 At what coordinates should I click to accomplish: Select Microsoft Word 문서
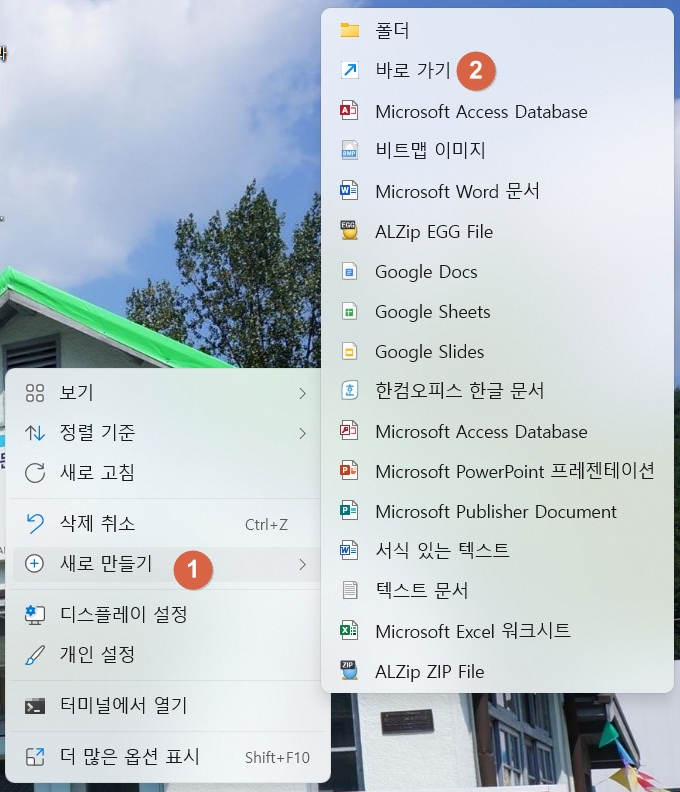(x=497, y=190)
